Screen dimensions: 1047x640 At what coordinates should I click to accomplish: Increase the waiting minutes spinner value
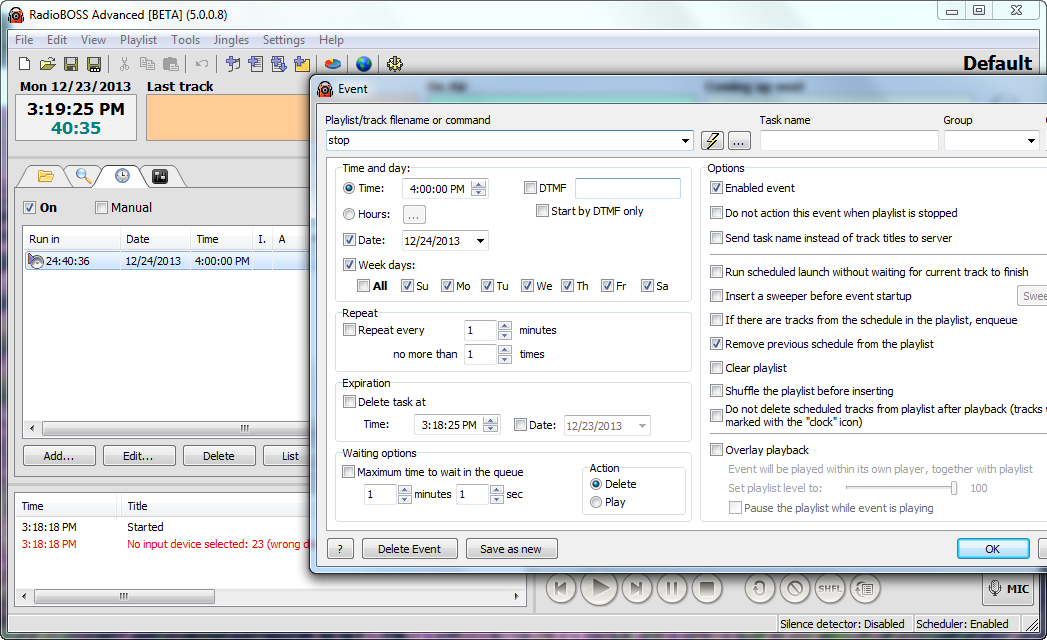[405, 490]
